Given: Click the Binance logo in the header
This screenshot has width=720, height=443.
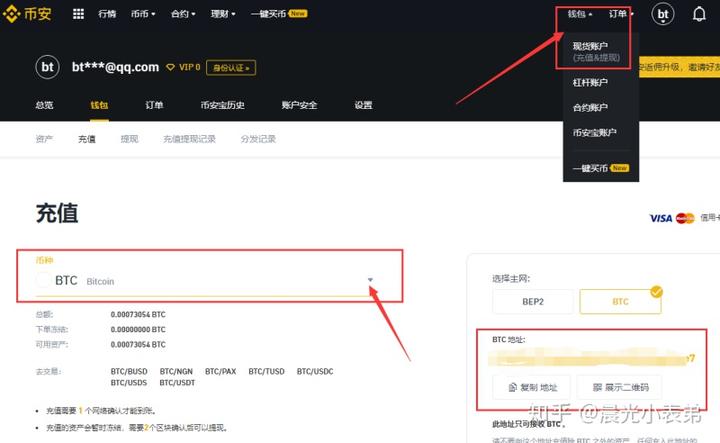Looking at the screenshot, I should tap(29, 14).
